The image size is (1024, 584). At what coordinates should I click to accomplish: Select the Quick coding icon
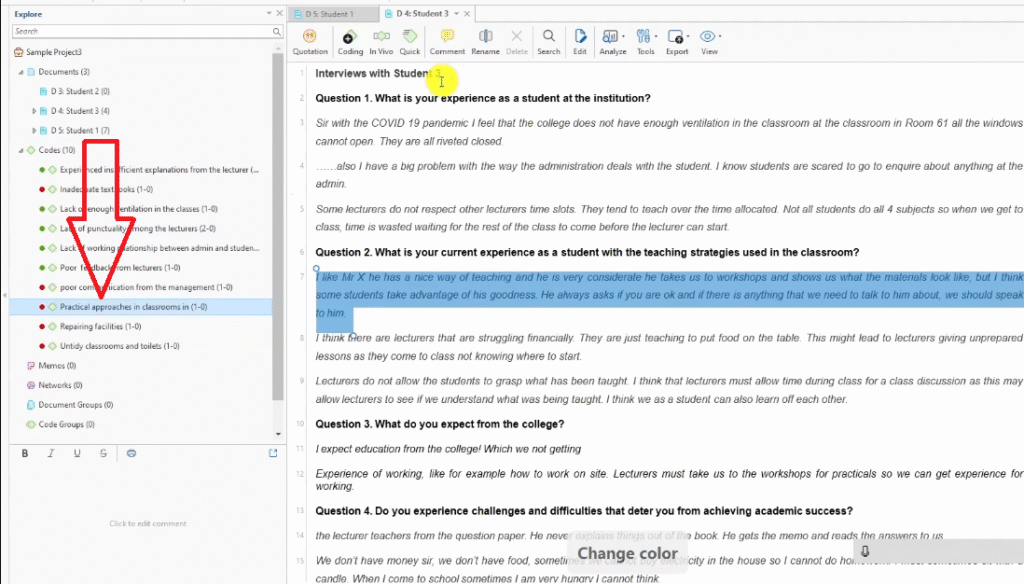coord(410,41)
